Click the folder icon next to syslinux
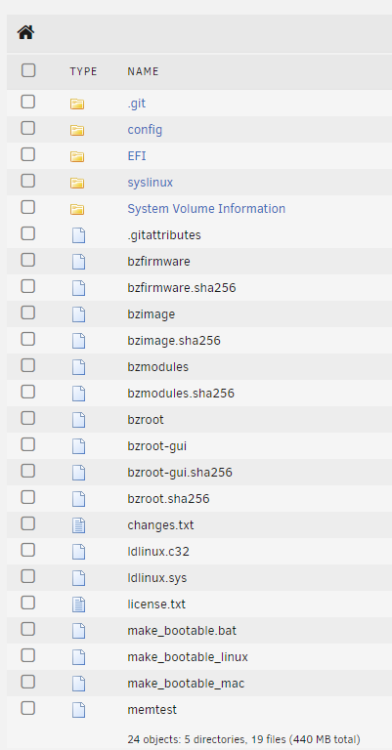 [x=77, y=183]
